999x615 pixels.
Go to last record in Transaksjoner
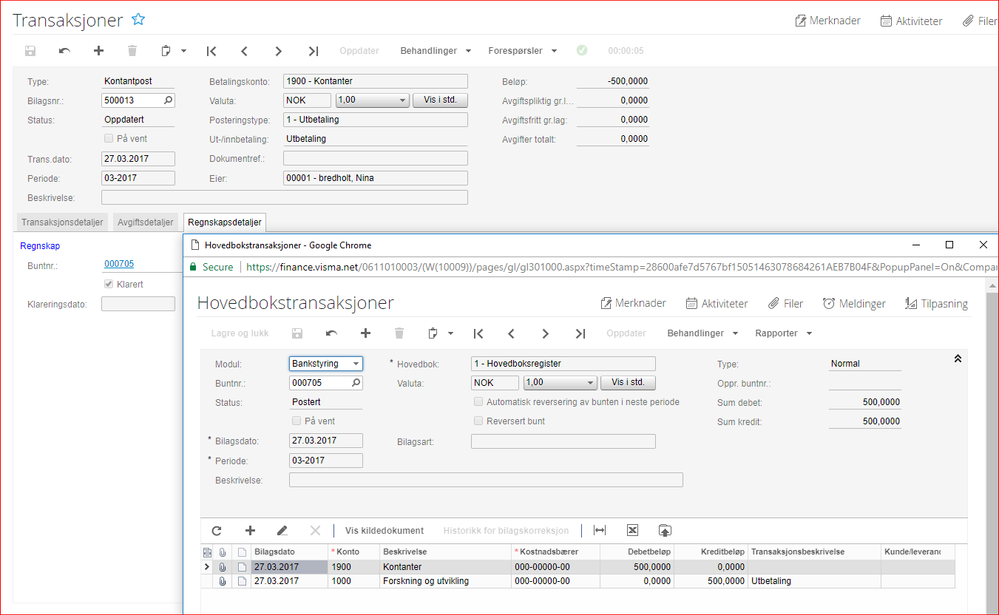point(313,51)
